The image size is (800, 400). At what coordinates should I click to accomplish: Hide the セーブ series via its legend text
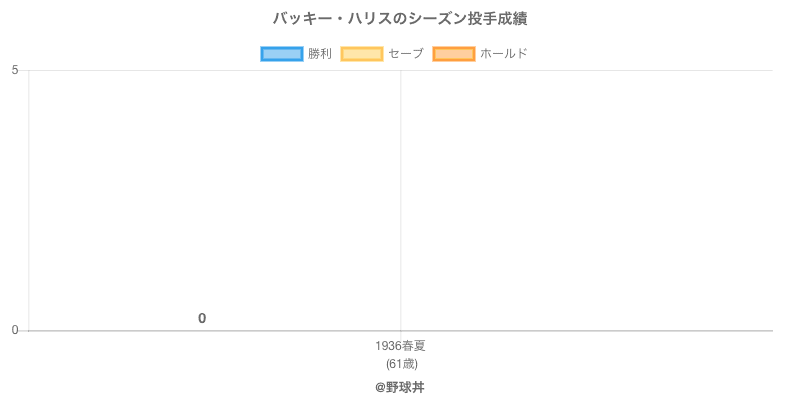point(406,54)
